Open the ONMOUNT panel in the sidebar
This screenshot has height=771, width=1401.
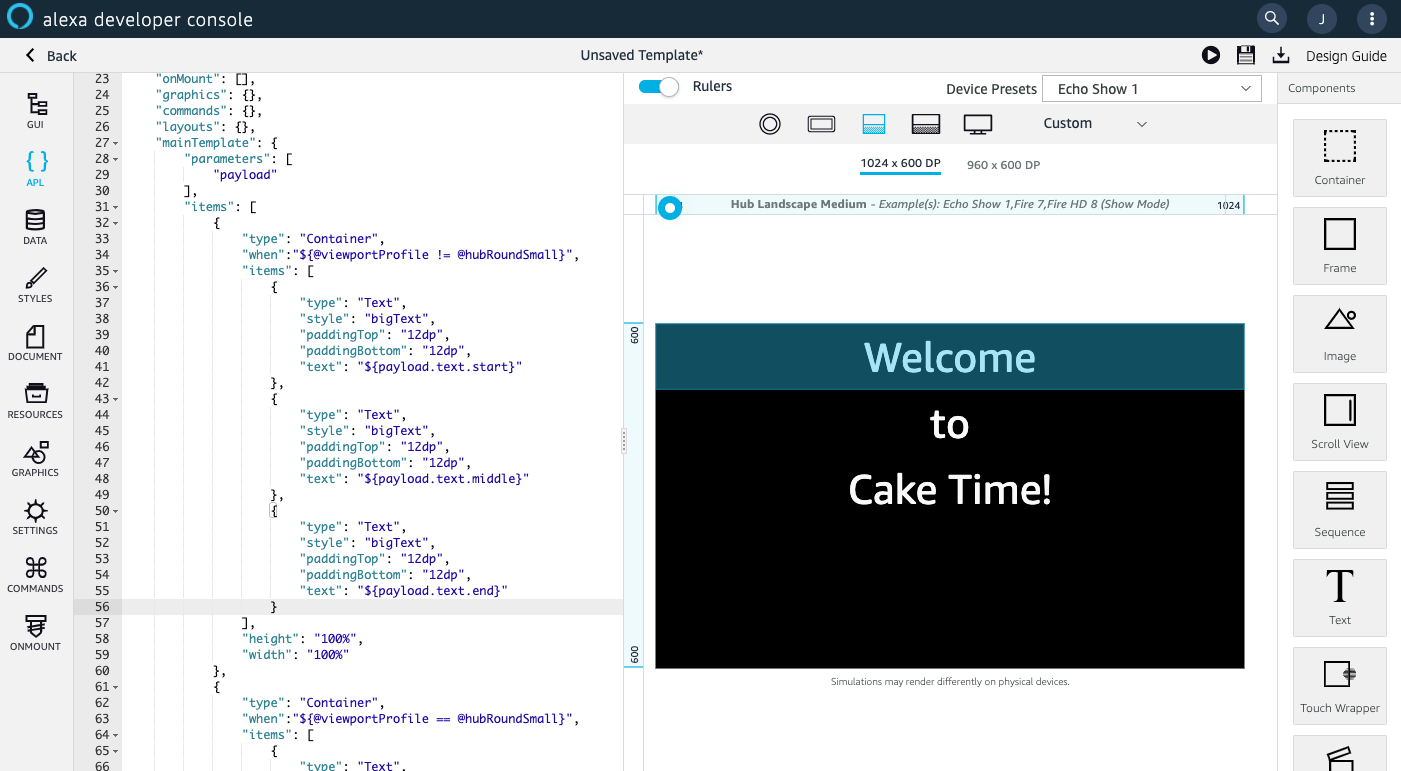click(35, 632)
